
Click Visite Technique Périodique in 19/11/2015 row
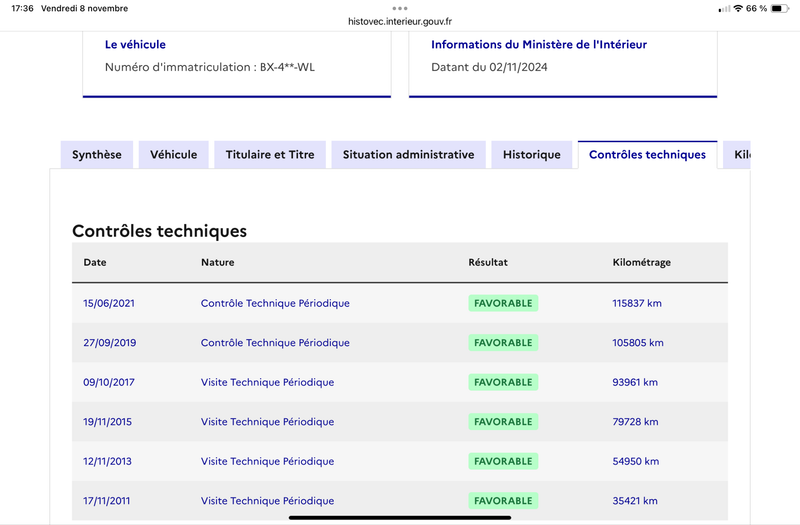(267, 422)
